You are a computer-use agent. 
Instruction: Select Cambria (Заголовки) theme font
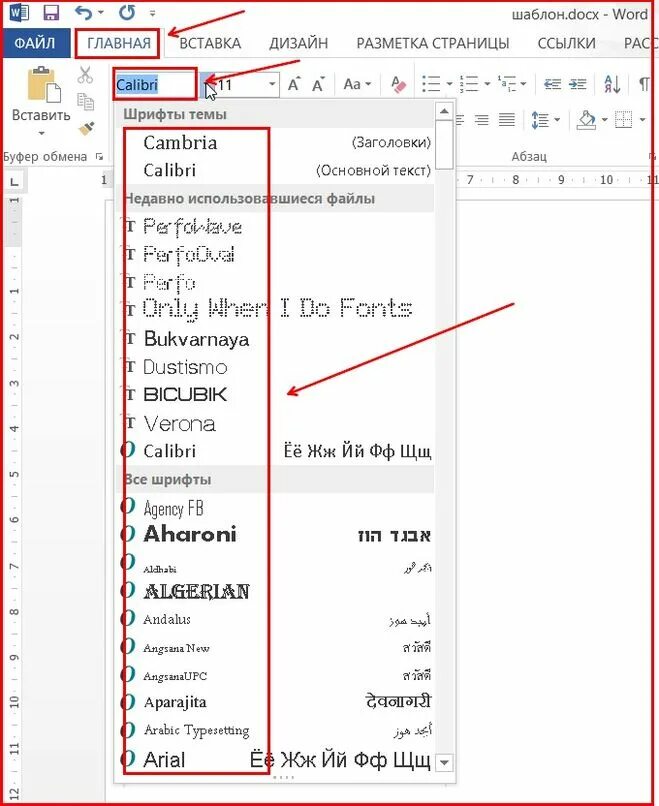[x=277, y=142]
